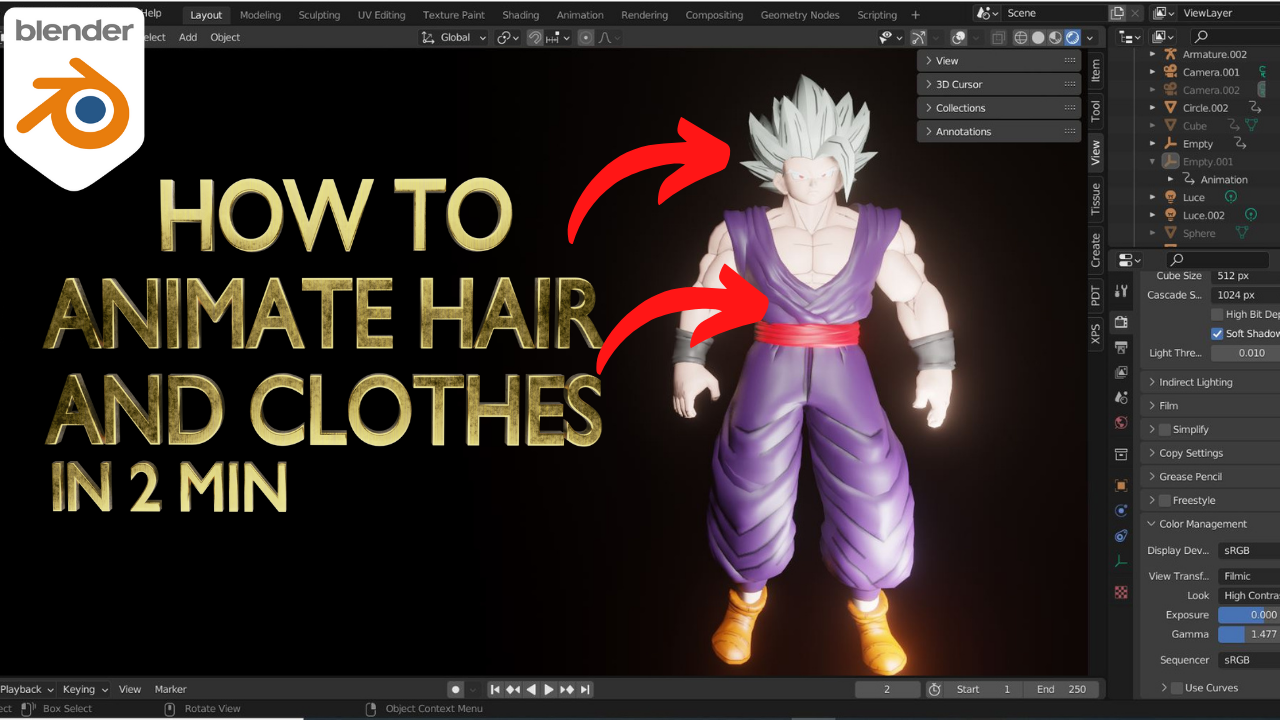Image resolution: width=1280 pixels, height=720 pixels.
Task: Toggle X-ray view button
Action: coord(998,38)
